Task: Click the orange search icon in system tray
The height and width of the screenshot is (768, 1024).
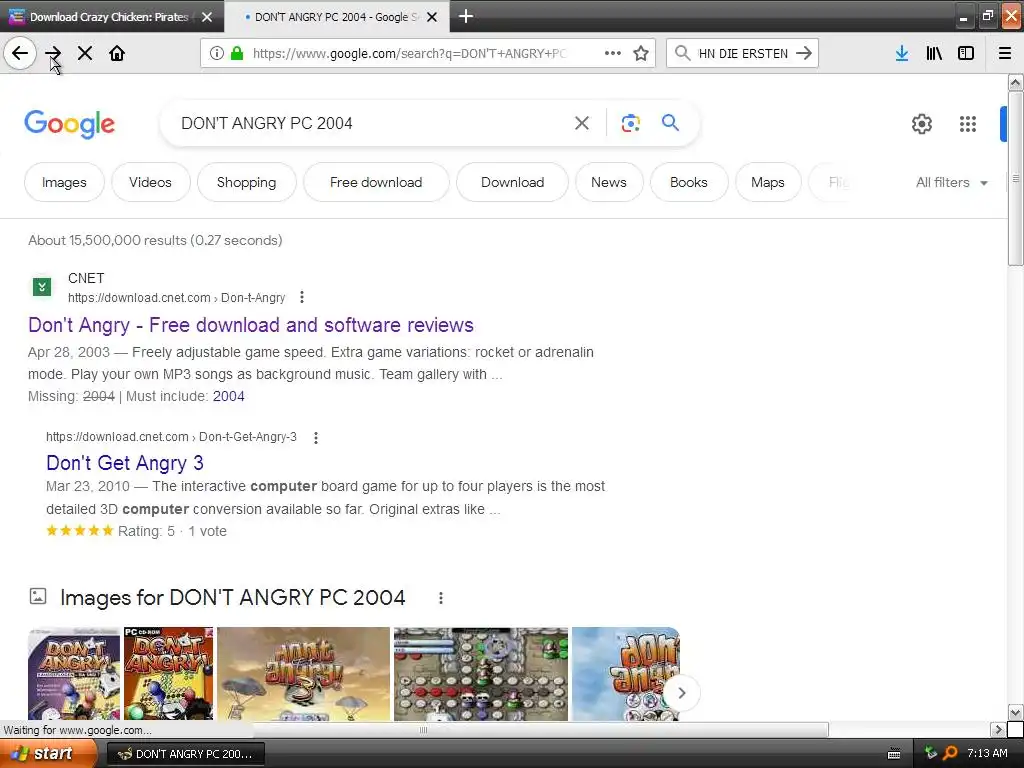Action: tap(950, 753)
